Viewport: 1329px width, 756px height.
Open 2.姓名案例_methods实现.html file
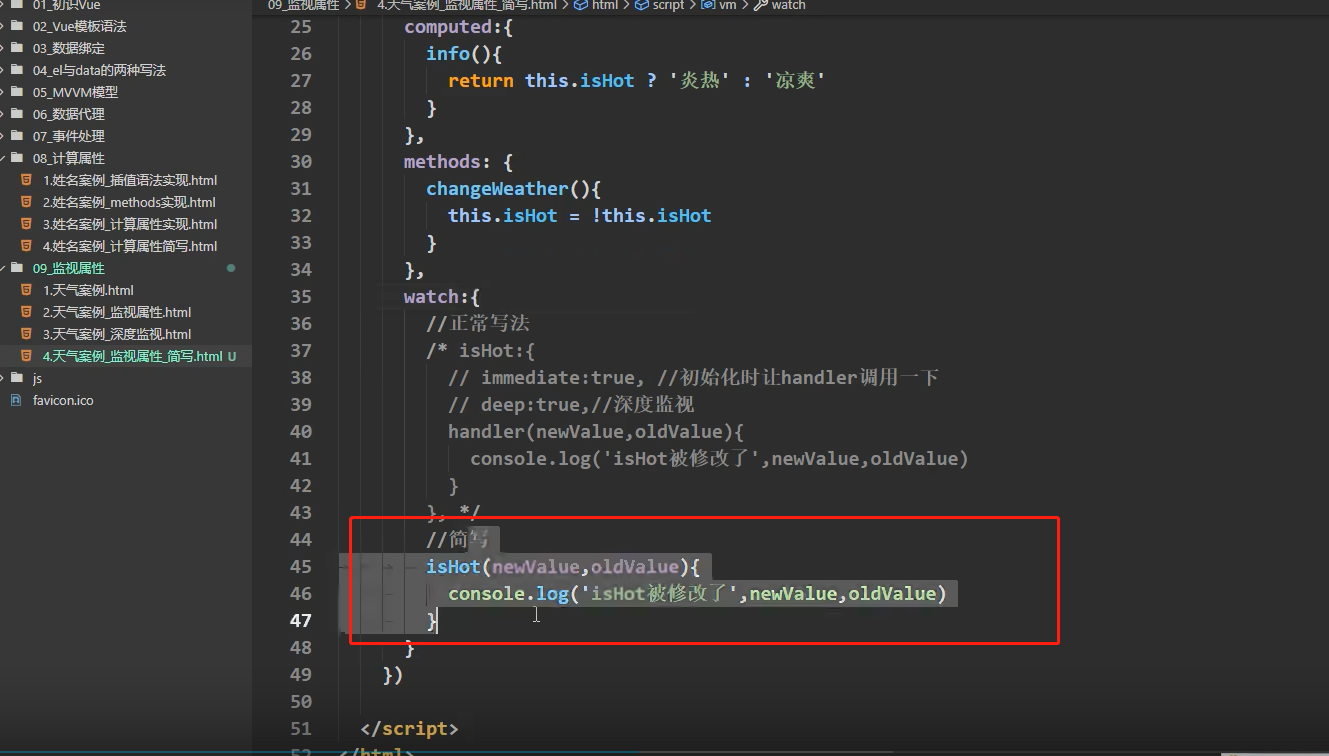tap(129, 202)
